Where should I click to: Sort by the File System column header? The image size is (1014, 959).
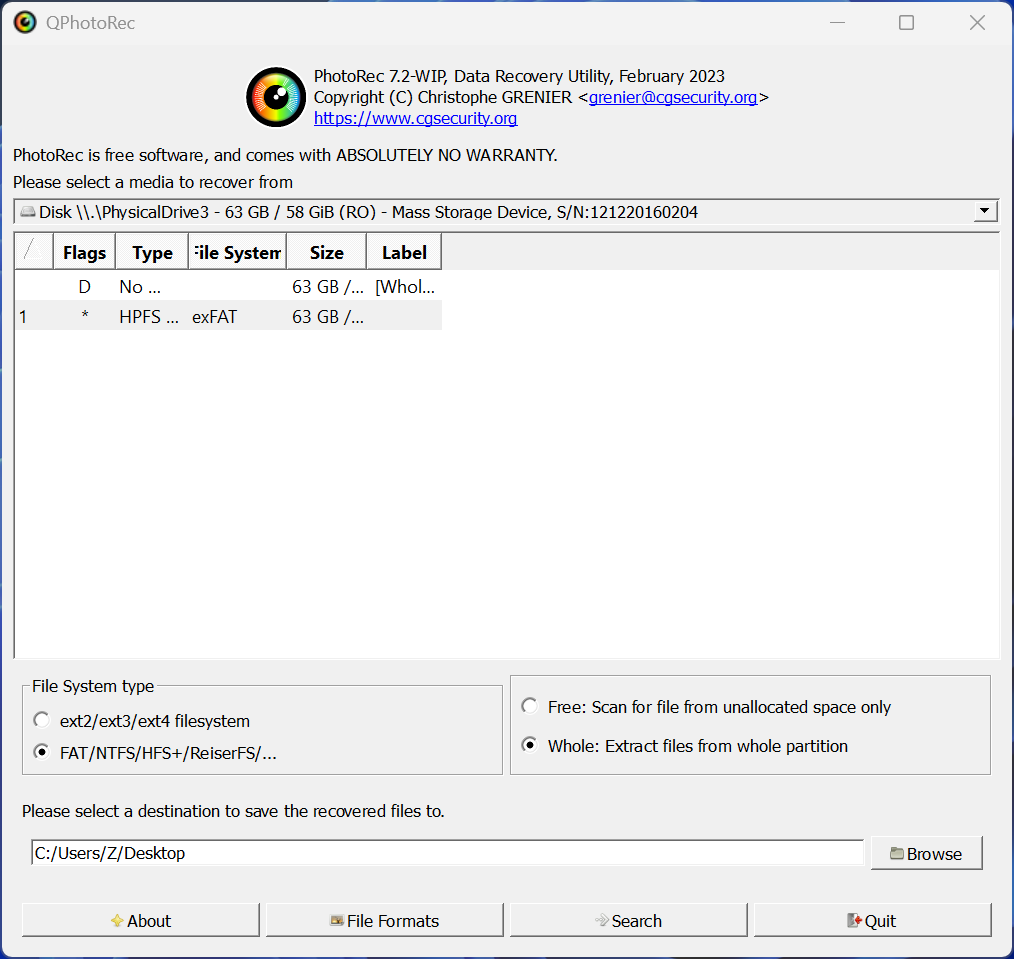(237, 252)
